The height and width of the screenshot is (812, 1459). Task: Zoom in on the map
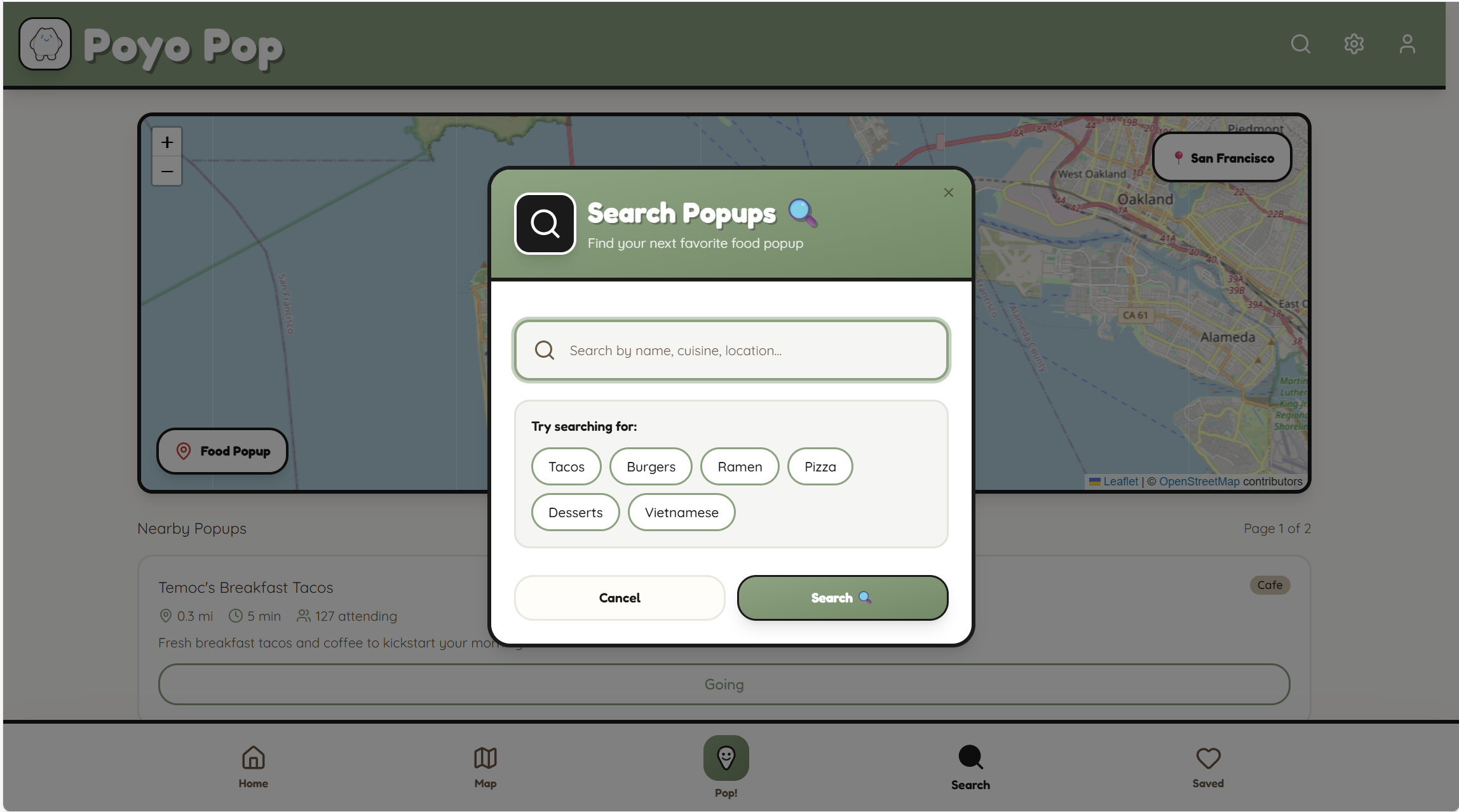166,142
